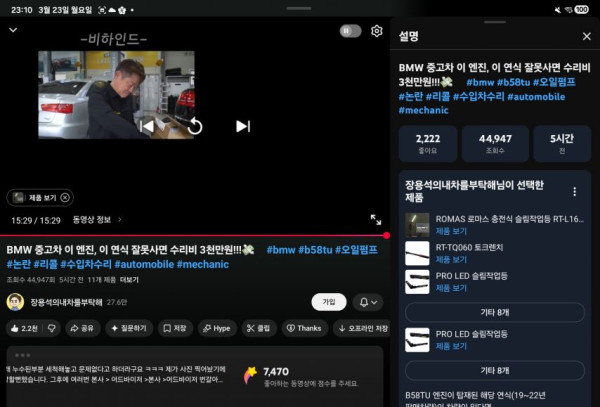Click the #리콜 hashtag in description panel

pyautogui.click(x=438, y=96)
